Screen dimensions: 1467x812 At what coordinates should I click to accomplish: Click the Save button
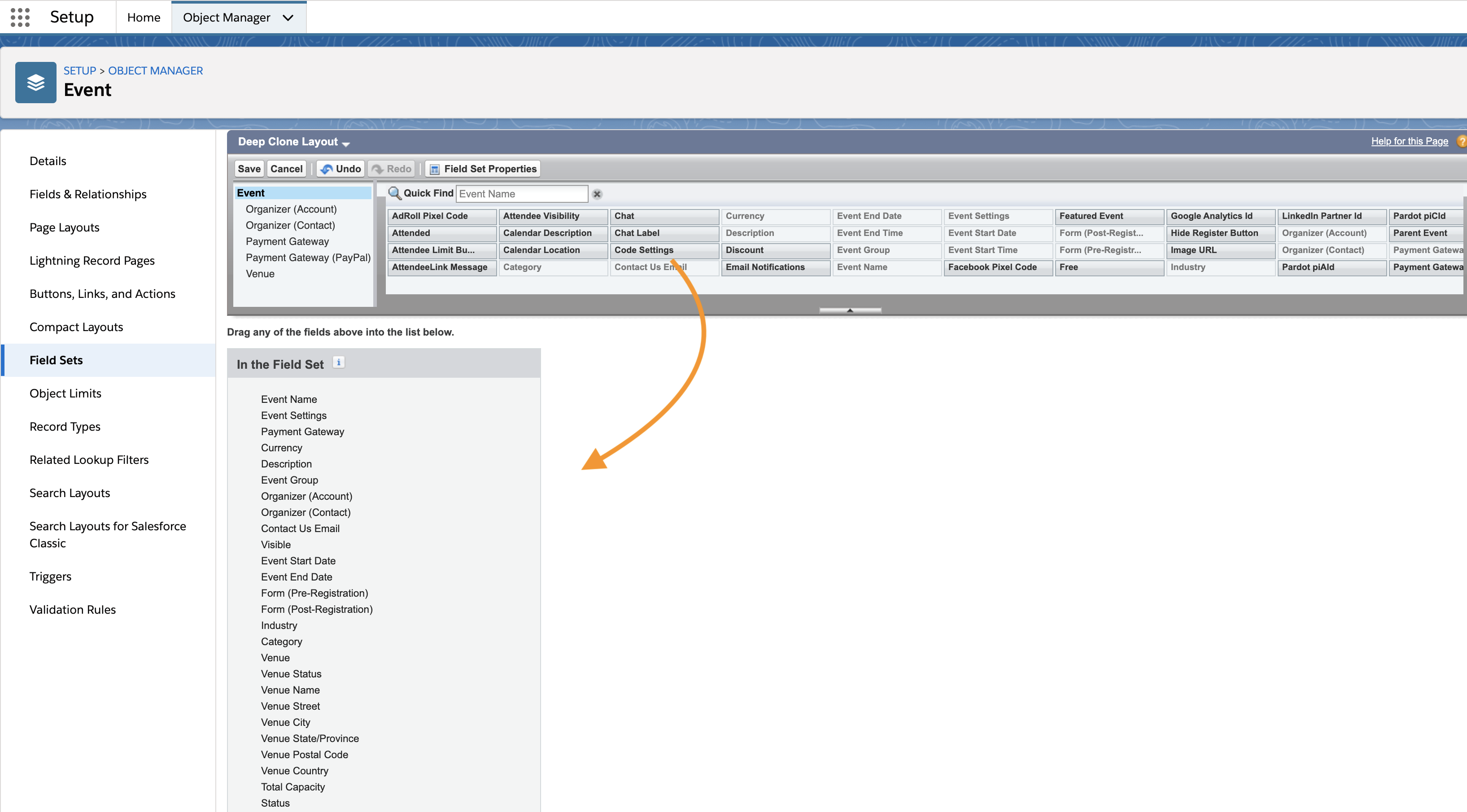249,169
